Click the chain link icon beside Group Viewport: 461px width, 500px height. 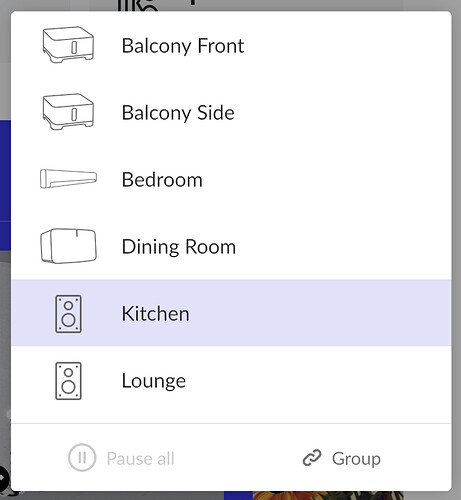click(312, 458)
